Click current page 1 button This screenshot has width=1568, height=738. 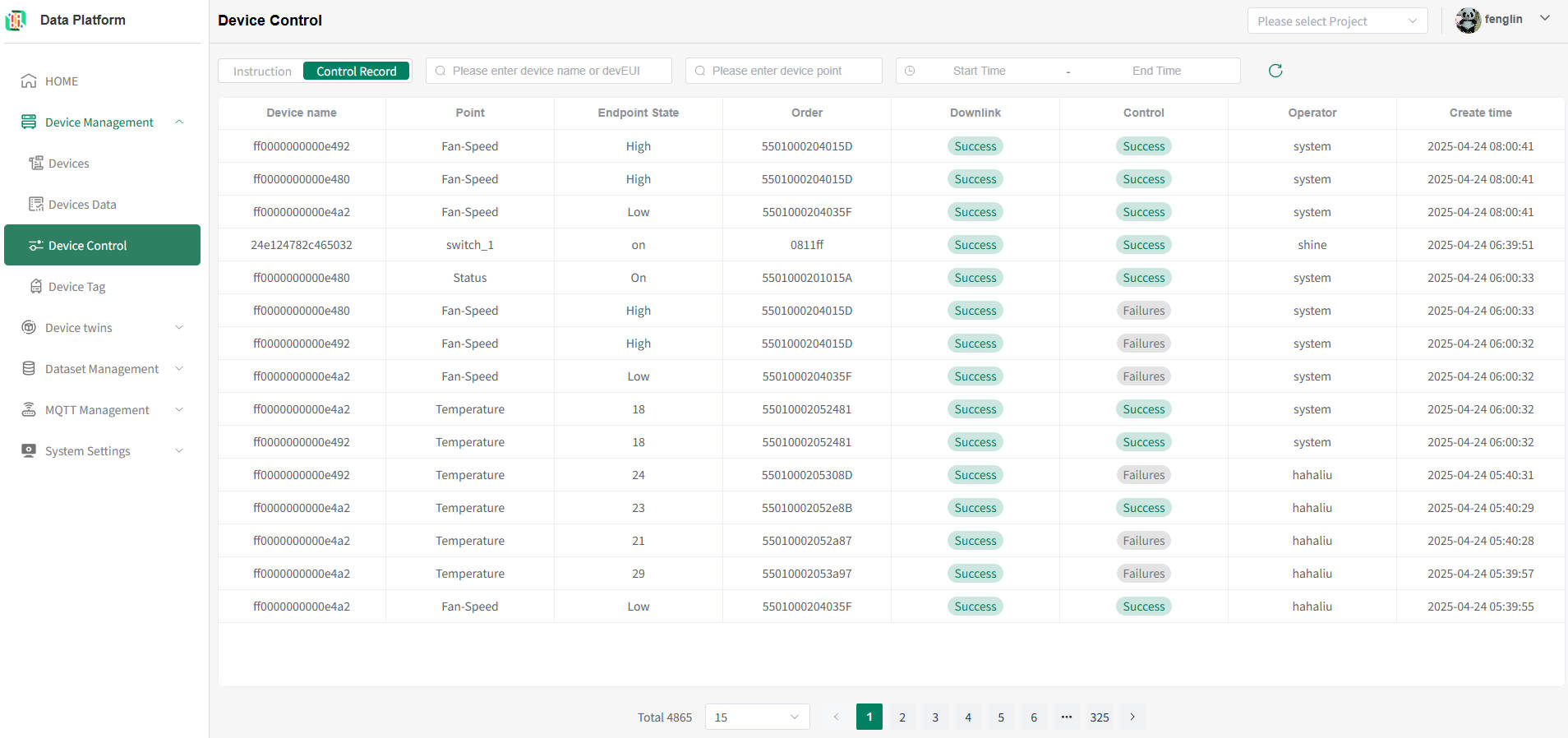click(869, 717)
